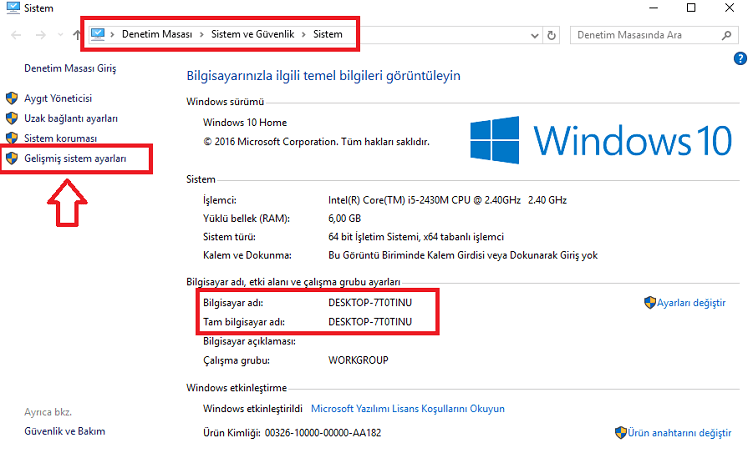Click the Windows 10 logo image

(601, 140)
